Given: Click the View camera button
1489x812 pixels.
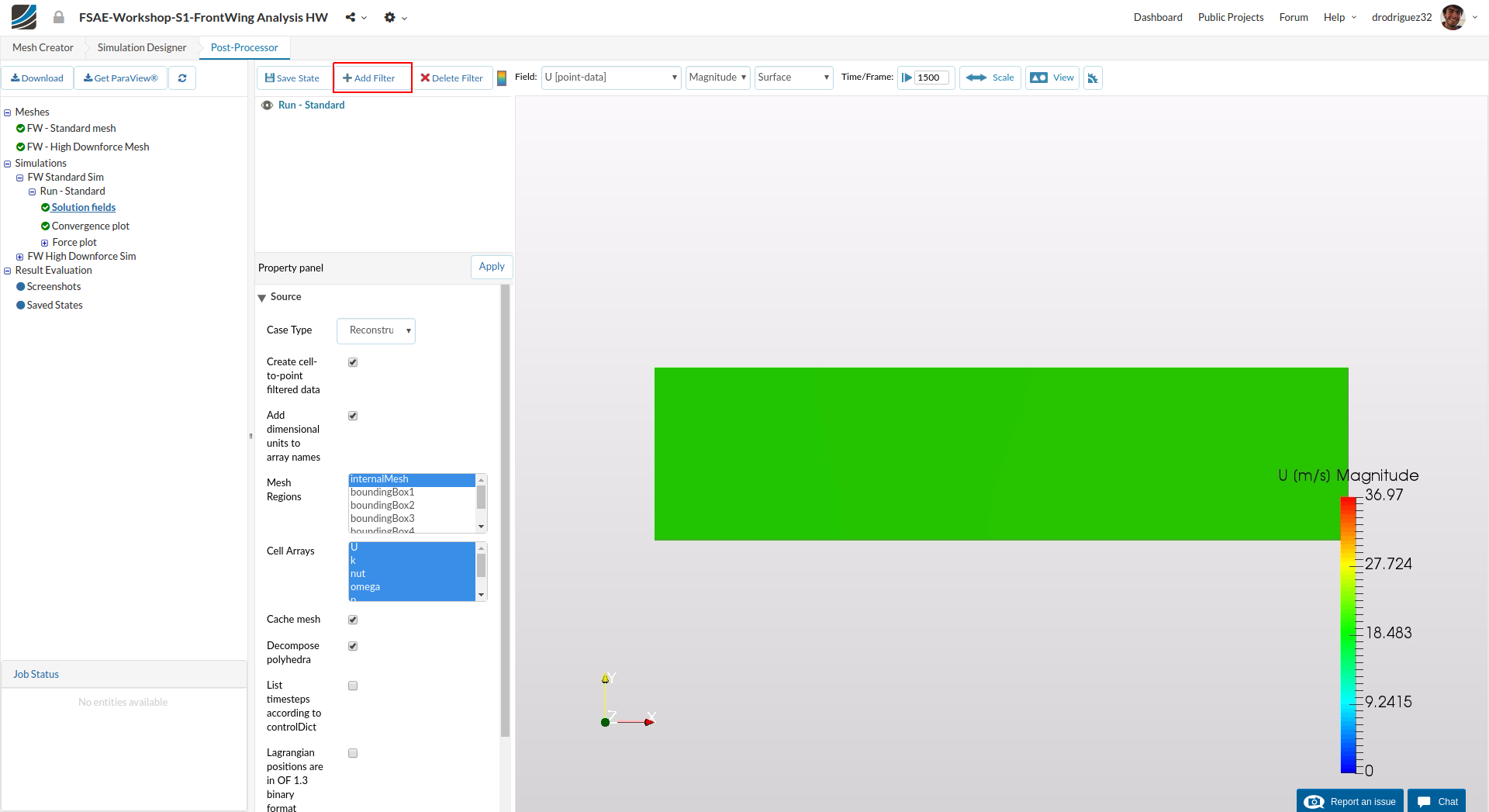Looking at the screenshot, I should coord(1052,78).
